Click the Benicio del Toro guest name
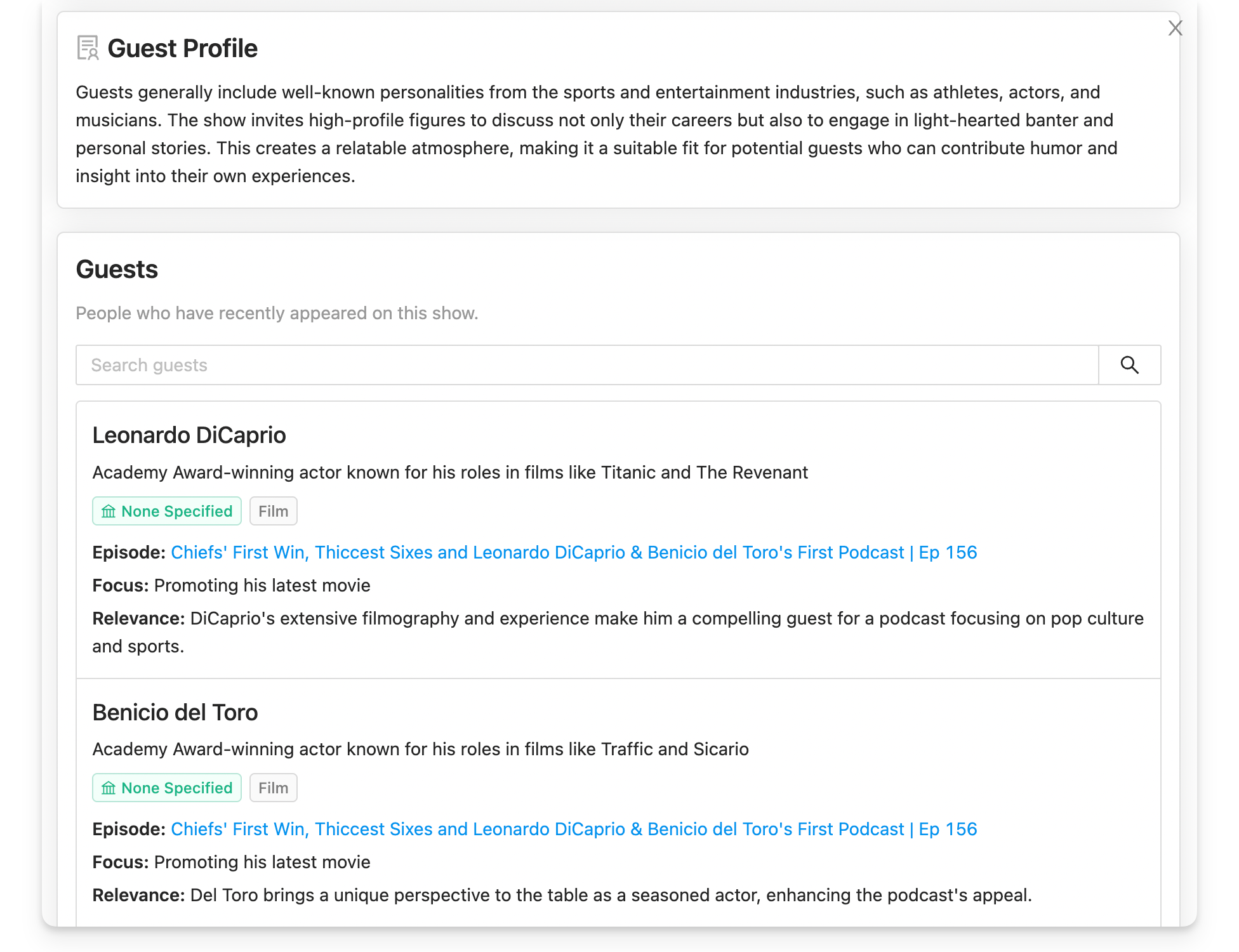 175,712
